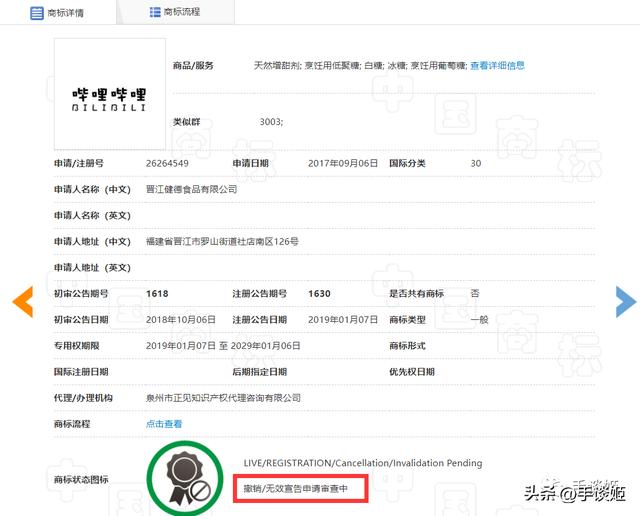Select status text 撤销/无效宣告申请审查中
This screenshot has width=640, height=516.
coord(296,488)
